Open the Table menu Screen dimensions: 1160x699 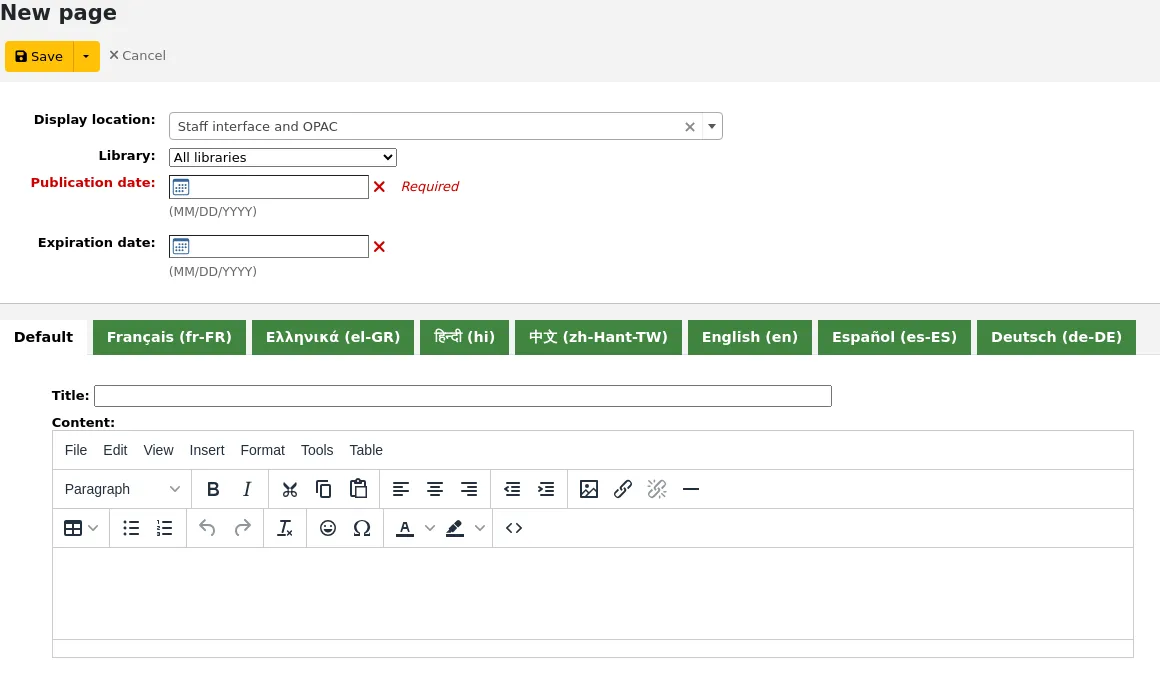pos(365,450)
